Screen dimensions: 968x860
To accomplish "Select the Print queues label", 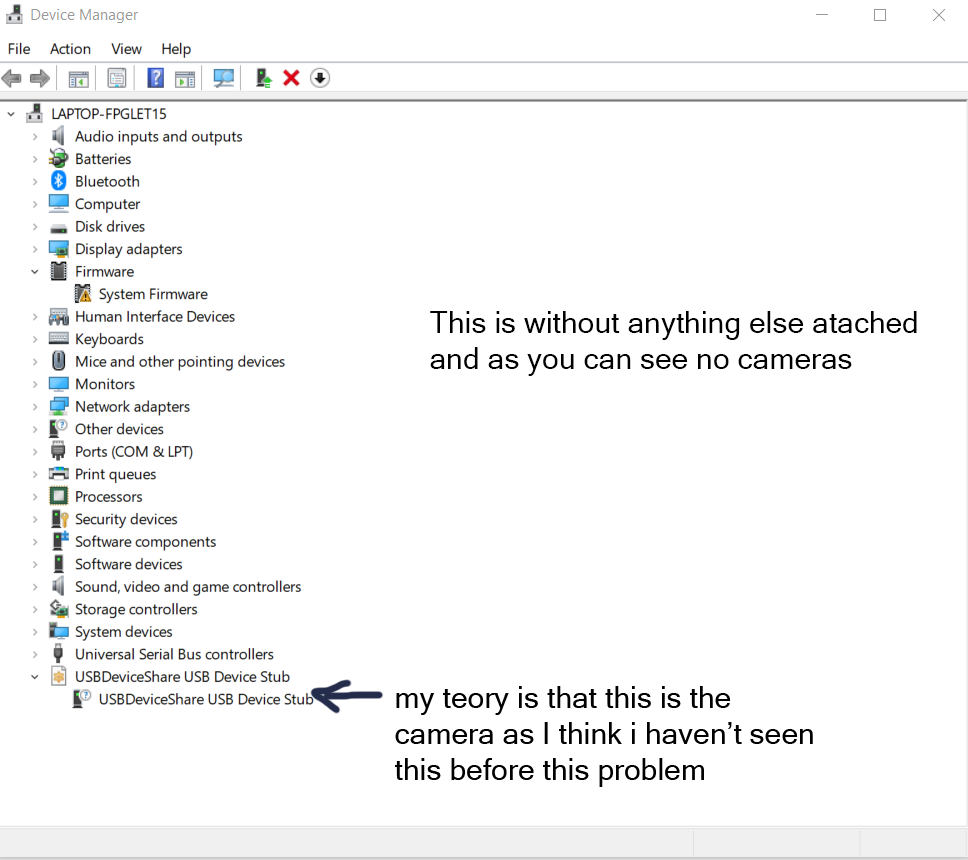I will click(x=115, y=474).
